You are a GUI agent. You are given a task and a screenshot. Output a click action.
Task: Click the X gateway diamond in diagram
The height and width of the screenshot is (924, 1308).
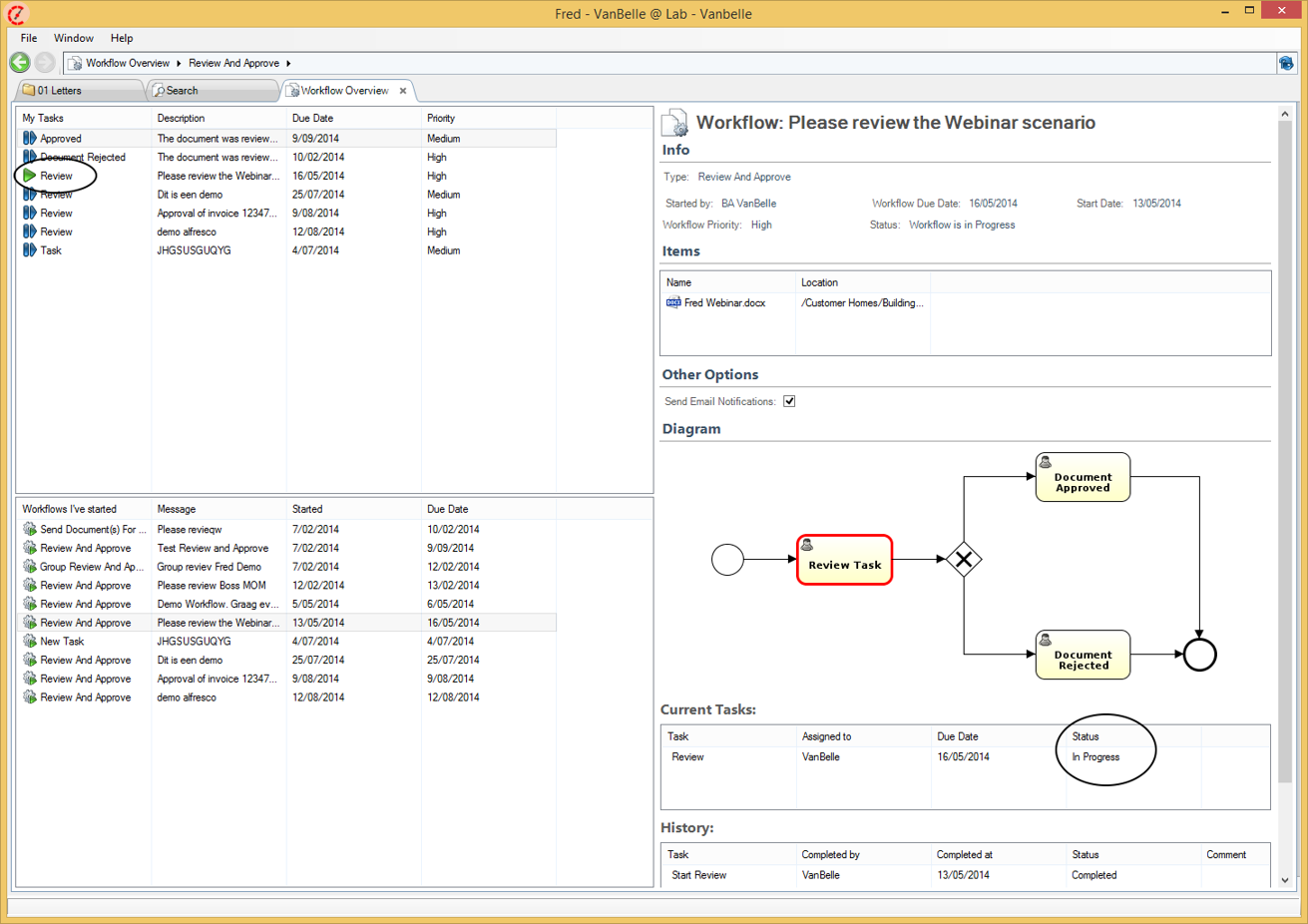click(x=964, y=560)
